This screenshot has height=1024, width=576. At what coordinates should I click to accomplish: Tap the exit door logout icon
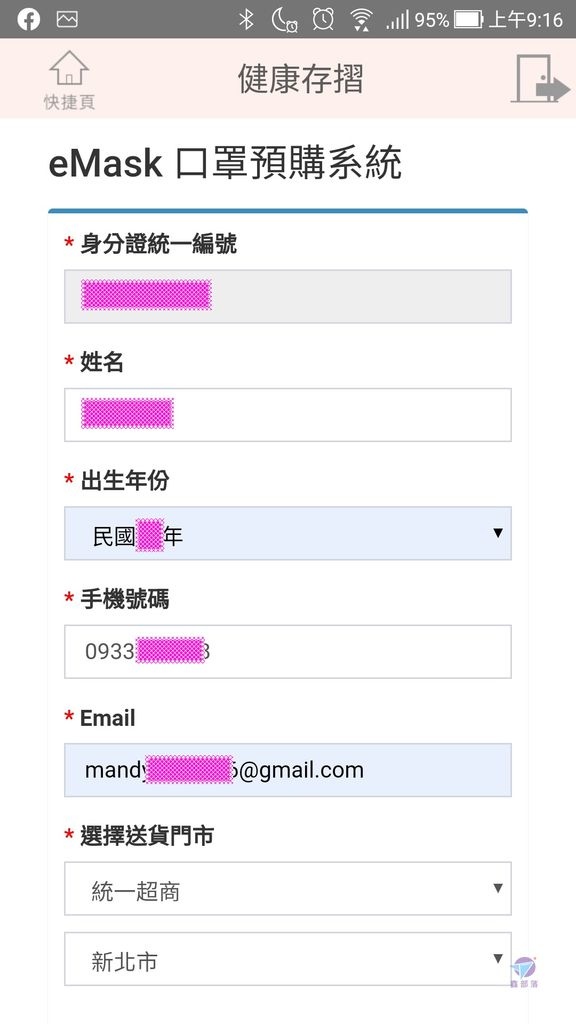[540, 78]
